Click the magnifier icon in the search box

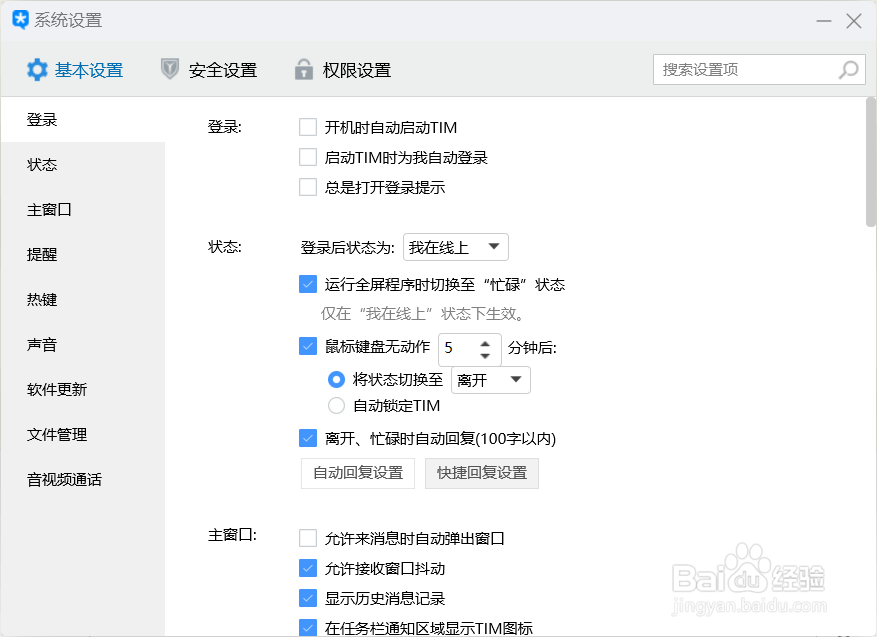pos(846,69)
